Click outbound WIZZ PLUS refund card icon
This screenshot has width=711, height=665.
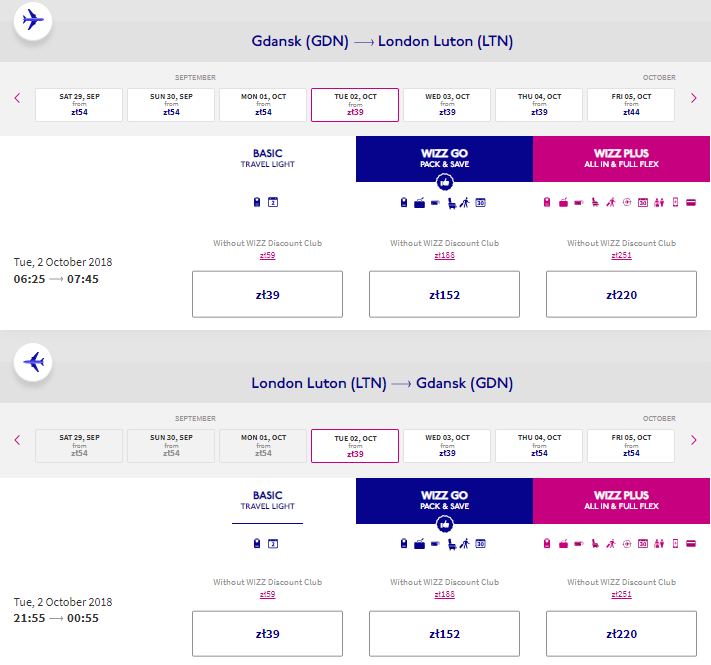[691, 203]
